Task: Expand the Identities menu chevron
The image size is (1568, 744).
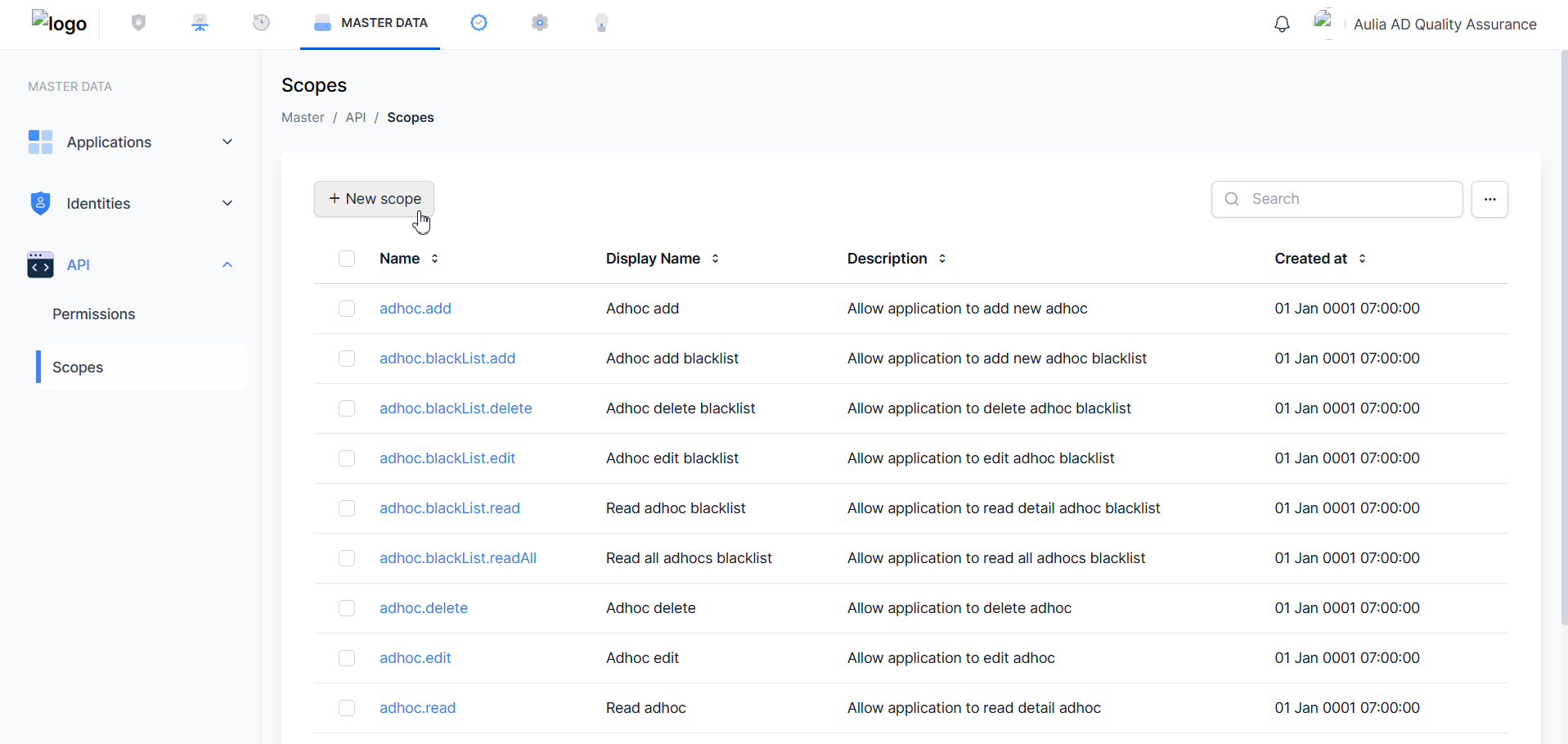Action: pos(227,203)
